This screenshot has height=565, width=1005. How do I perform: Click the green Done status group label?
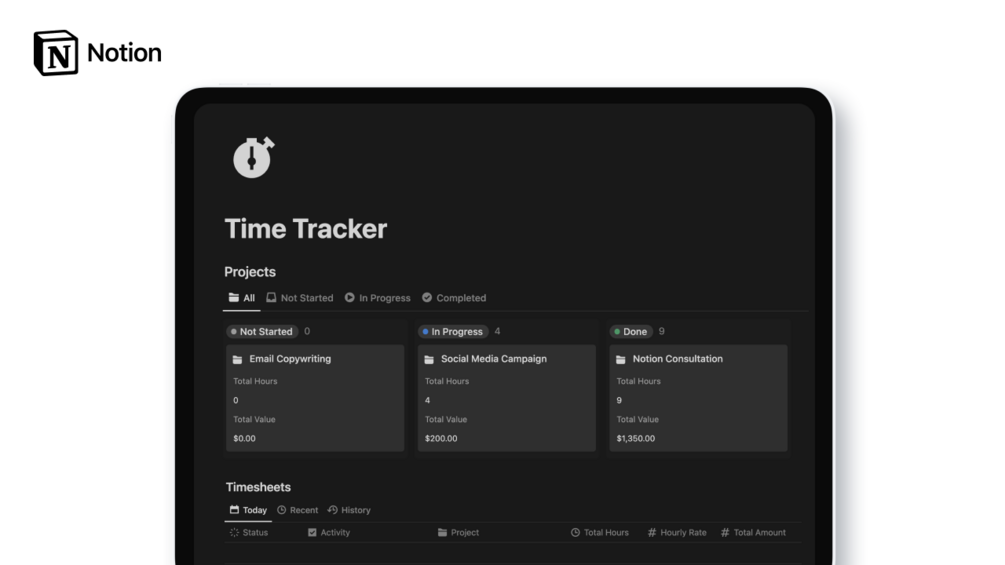pyautogui.click(x=631, y=331)
